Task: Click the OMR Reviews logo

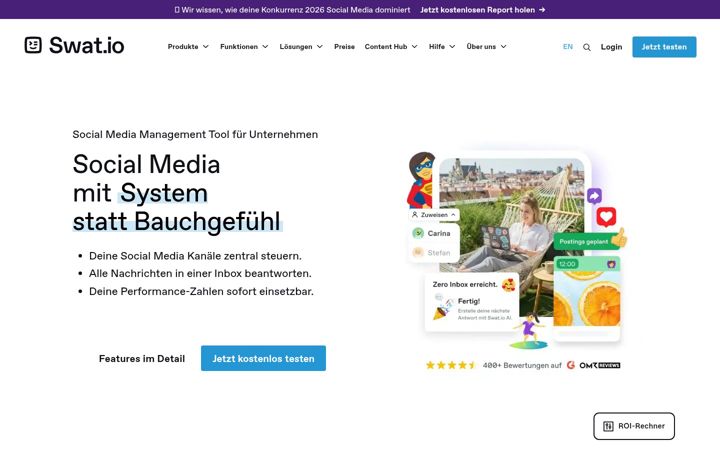Action: pos(600,366)
